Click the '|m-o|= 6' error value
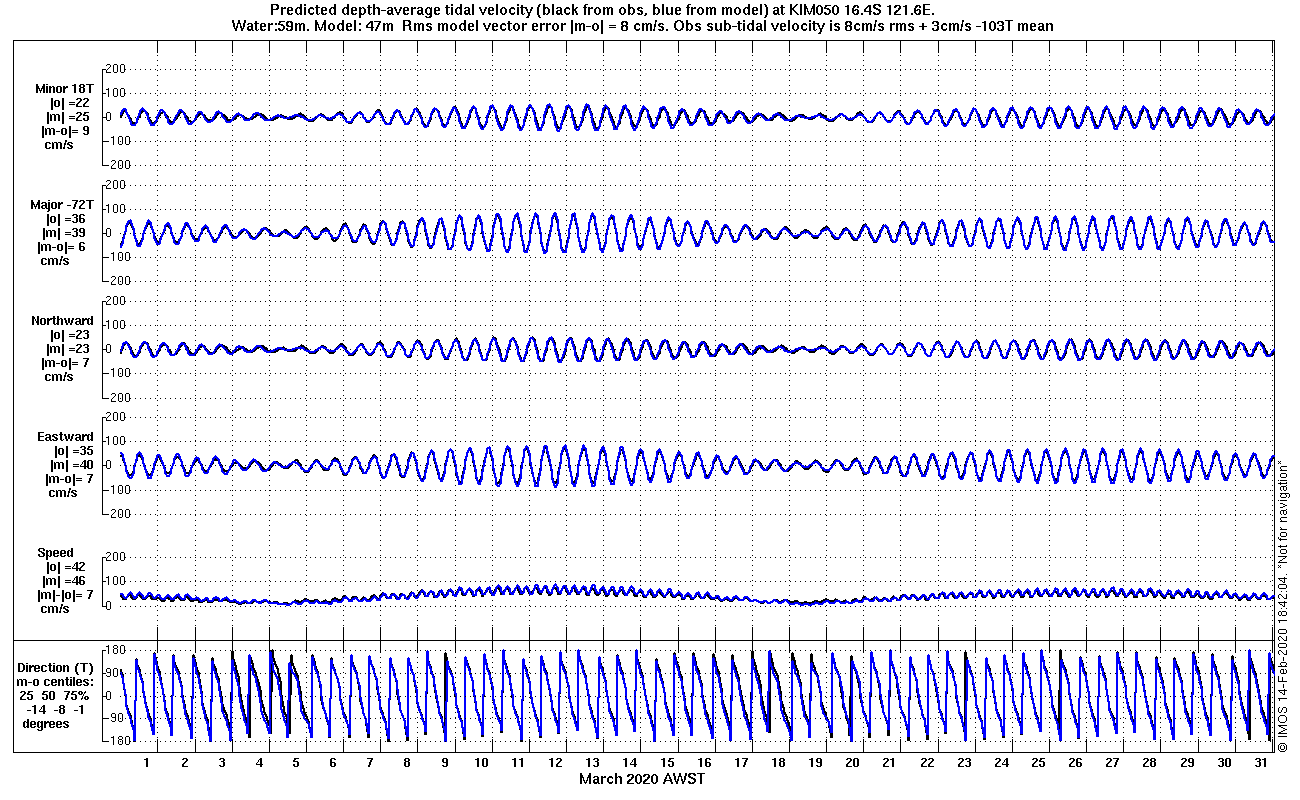1300x800 pixels. [61, 246]
